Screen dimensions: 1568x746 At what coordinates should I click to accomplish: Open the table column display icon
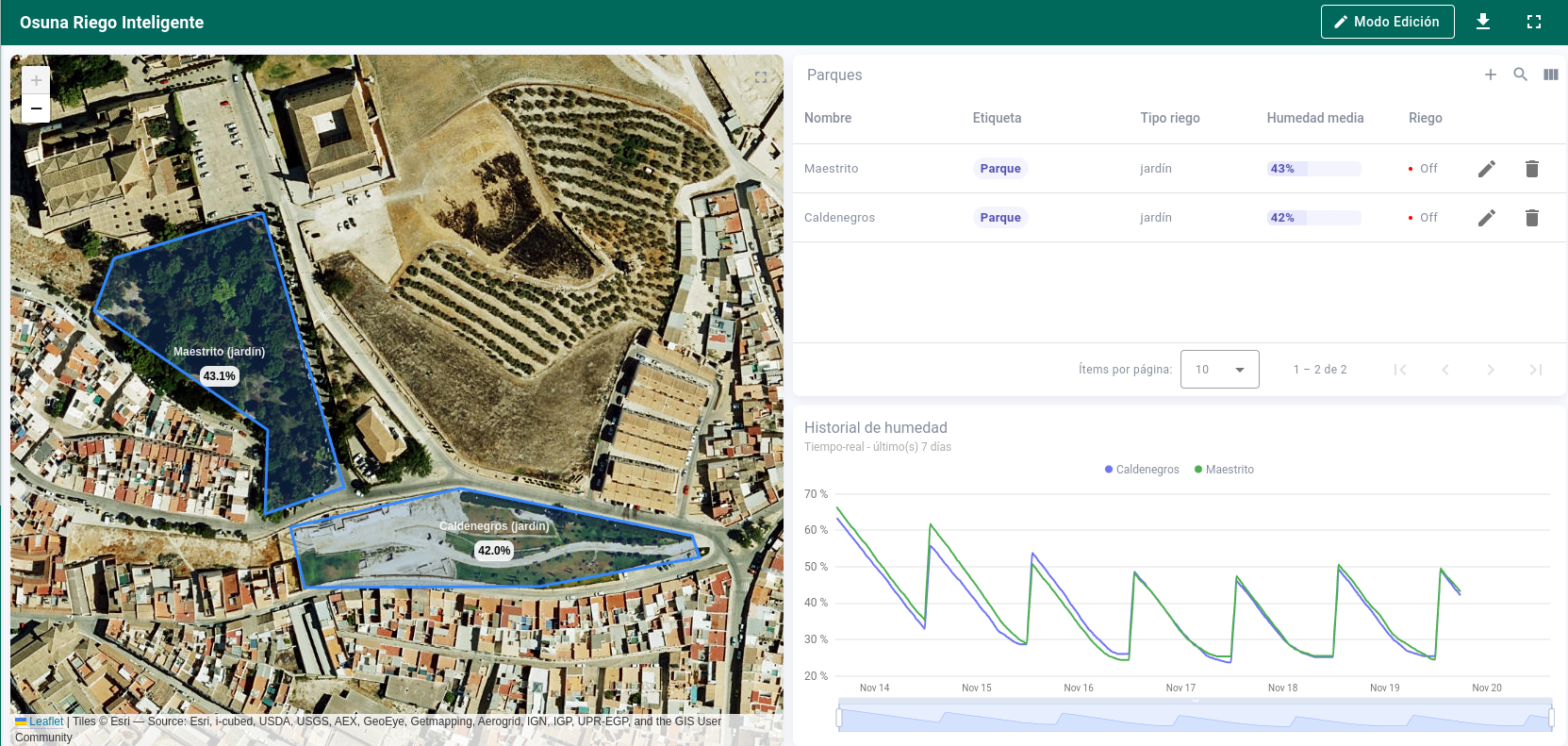coord(1551,75)
